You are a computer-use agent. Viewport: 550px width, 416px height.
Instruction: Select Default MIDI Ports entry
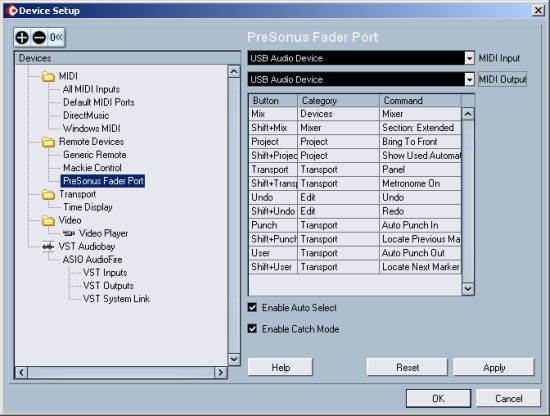coord(99,102)
